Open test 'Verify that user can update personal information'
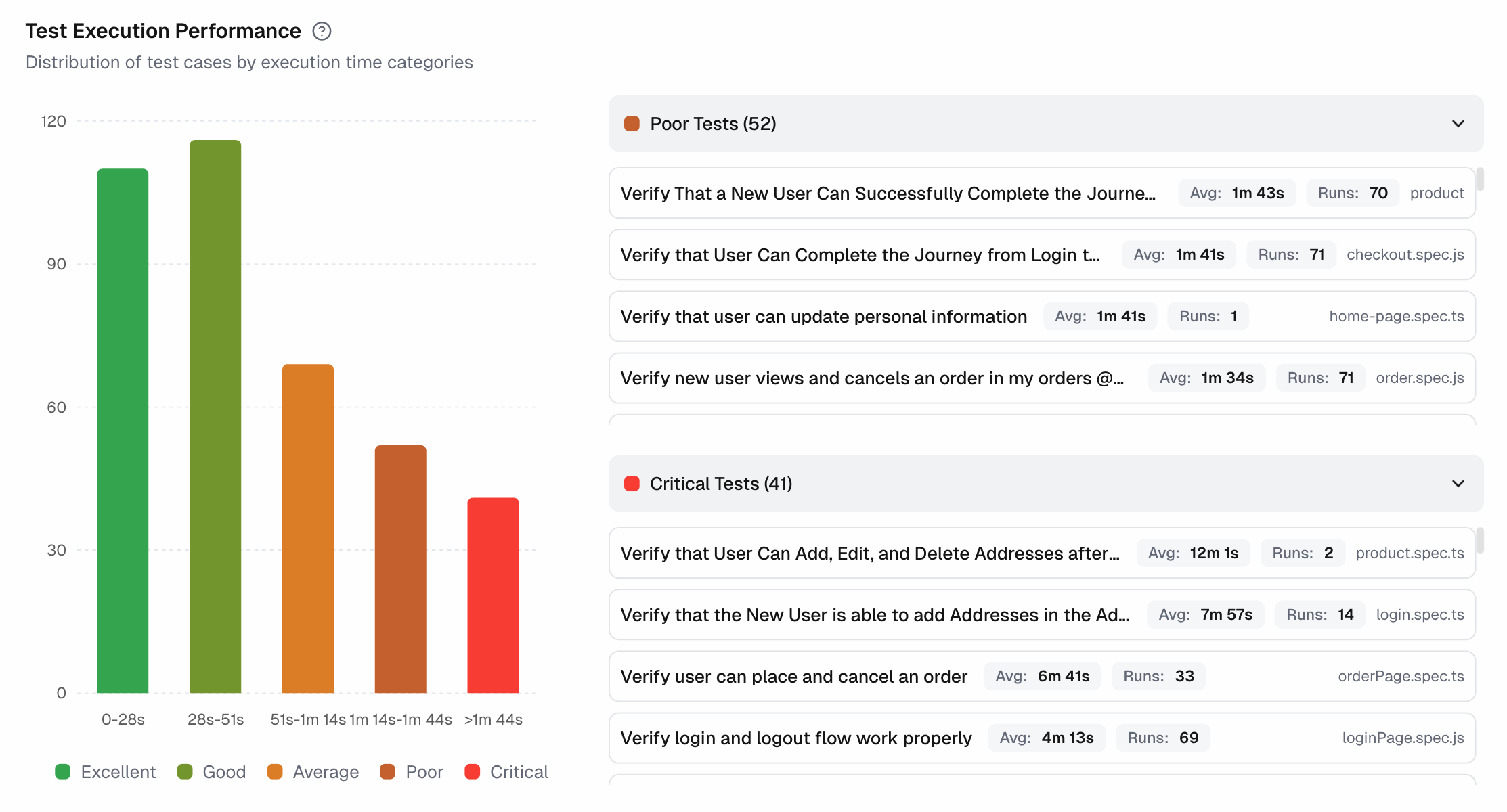This screenshot has width=1507, height=812. pyautogui.click(x=823, y=317)
